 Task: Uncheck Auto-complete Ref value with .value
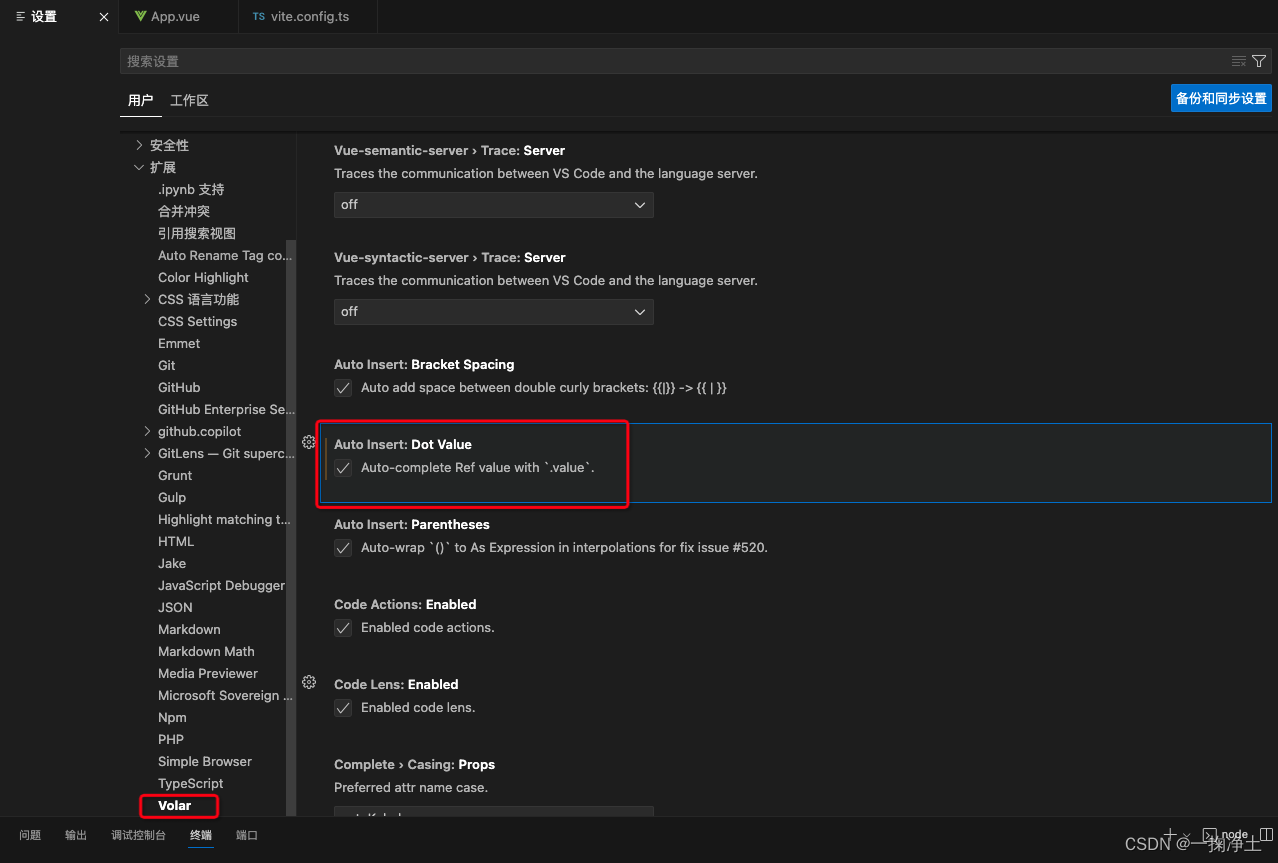tap(343, 468)
